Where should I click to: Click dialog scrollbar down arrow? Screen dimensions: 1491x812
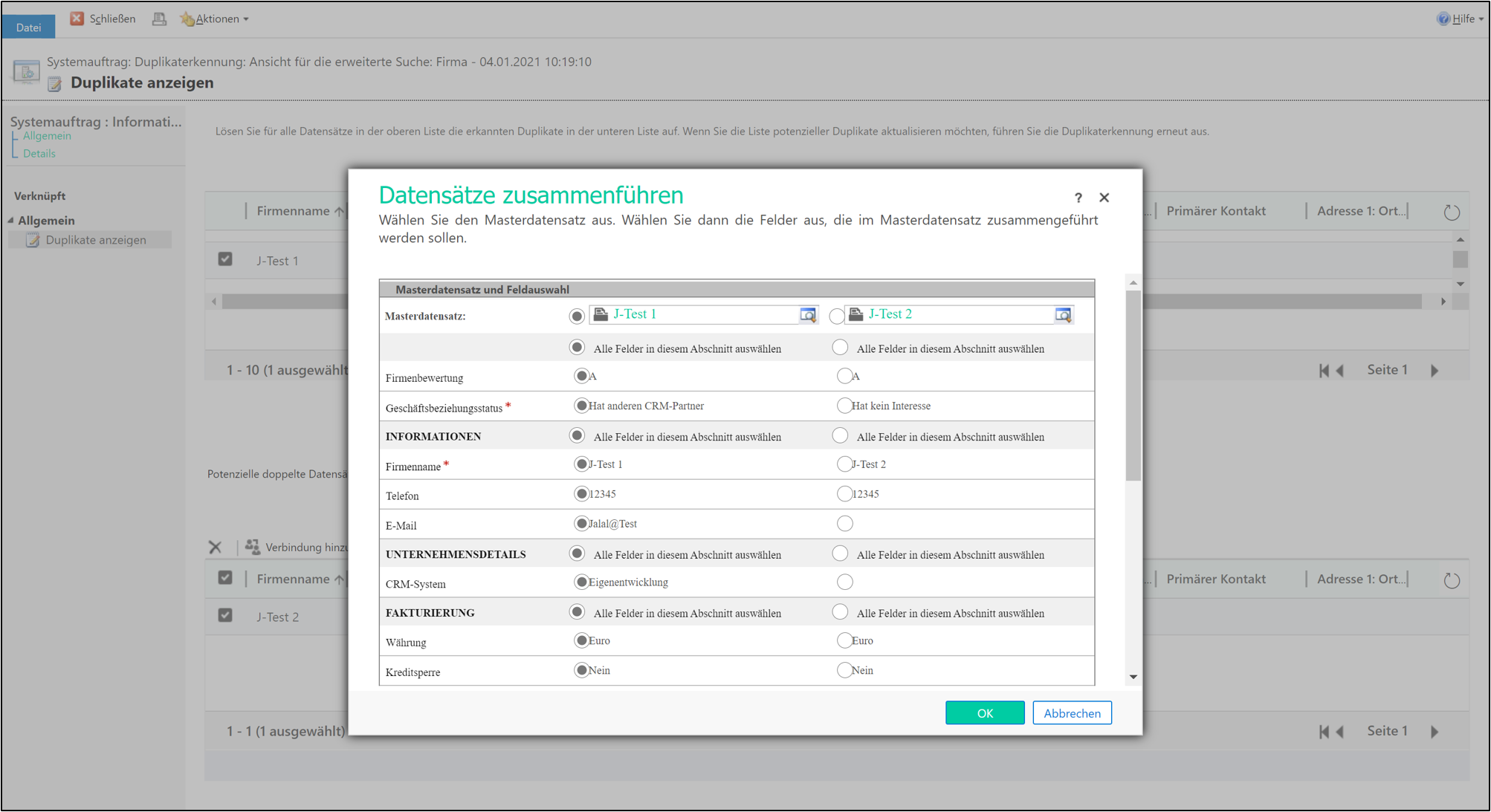(1133, 677)
